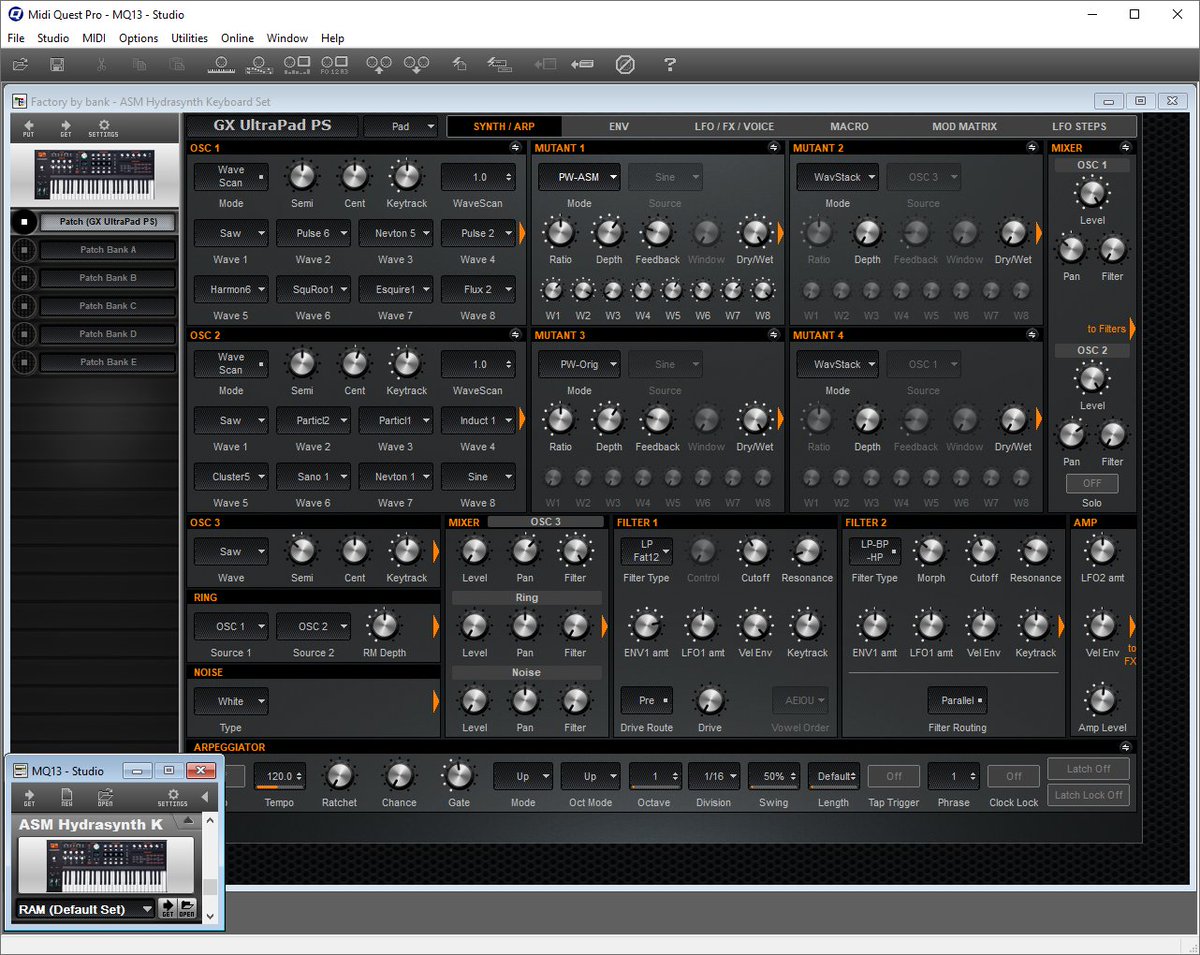
Task: Open Mutant 1 PW-ASM mode dropdown
Action: pyautogui.click(x=579, y=177)
